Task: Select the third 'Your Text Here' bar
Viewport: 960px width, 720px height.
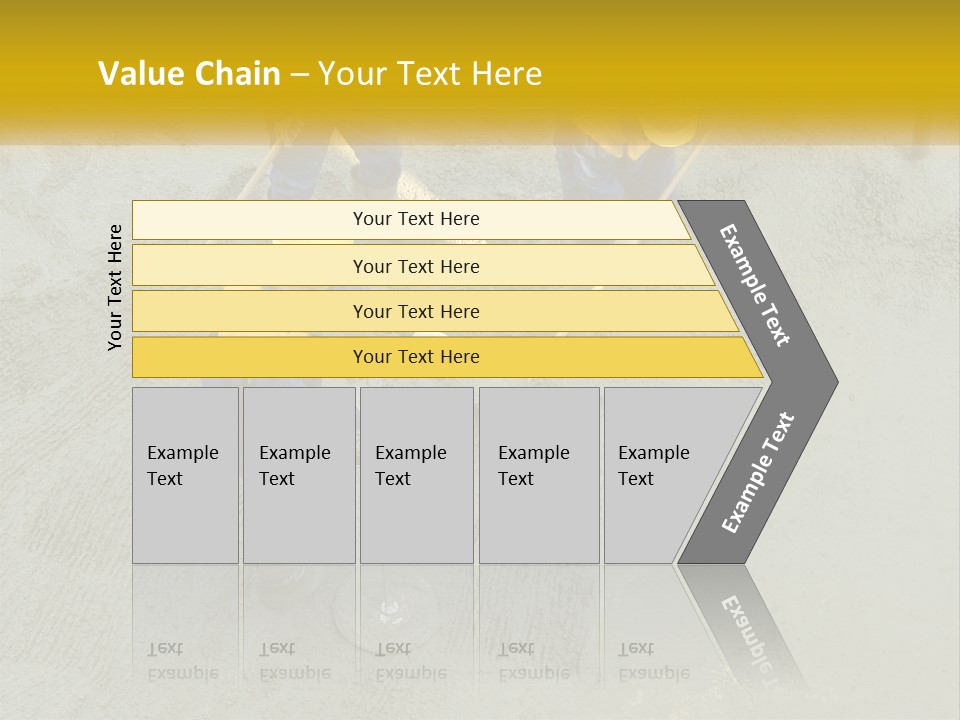Action: [x=415, y=311]
